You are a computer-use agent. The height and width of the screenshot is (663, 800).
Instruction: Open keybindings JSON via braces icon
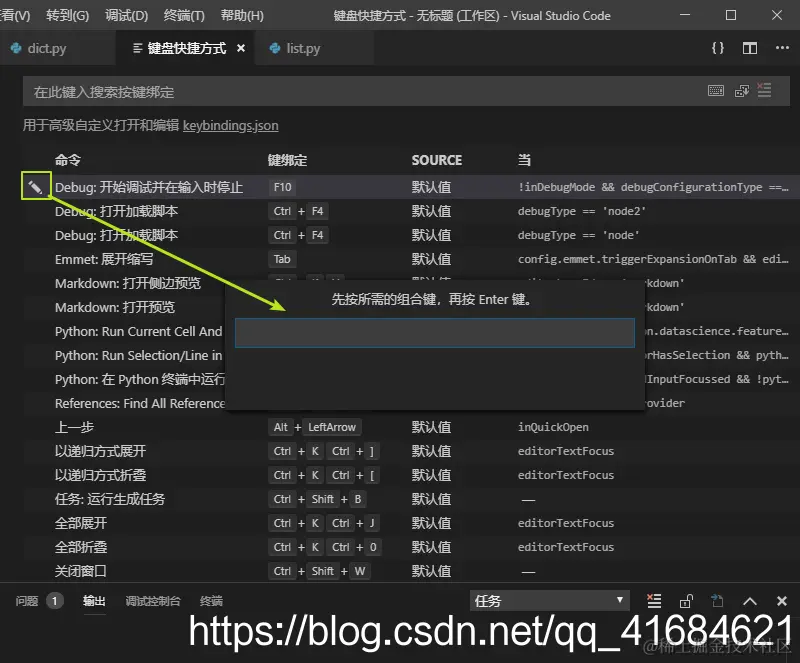pos(717,48)
